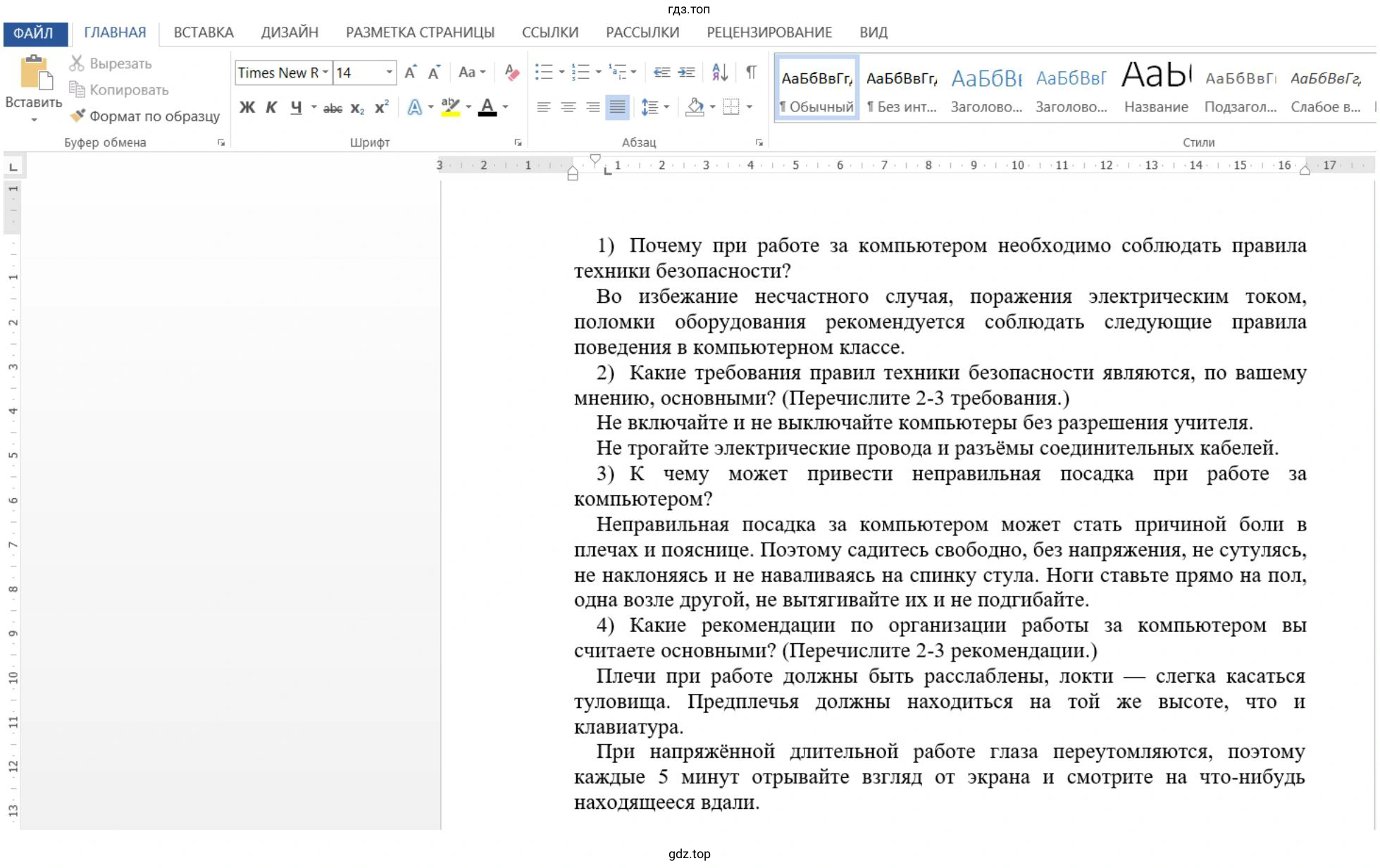Viewport: 1380px width, 868px height.
Task: Click the borders grid icon
Action: [x=732, y=107]
